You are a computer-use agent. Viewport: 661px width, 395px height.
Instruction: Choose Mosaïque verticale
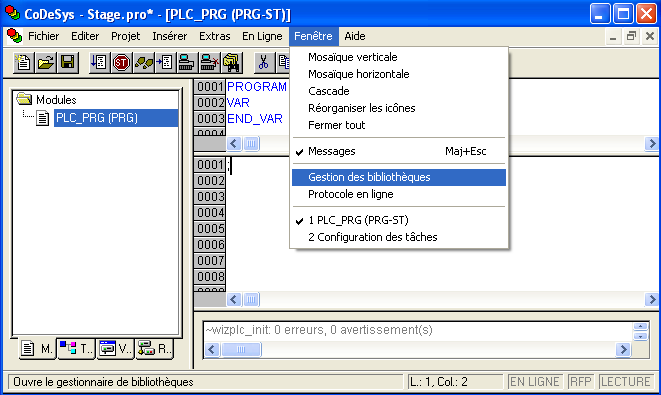coord(399,57)
